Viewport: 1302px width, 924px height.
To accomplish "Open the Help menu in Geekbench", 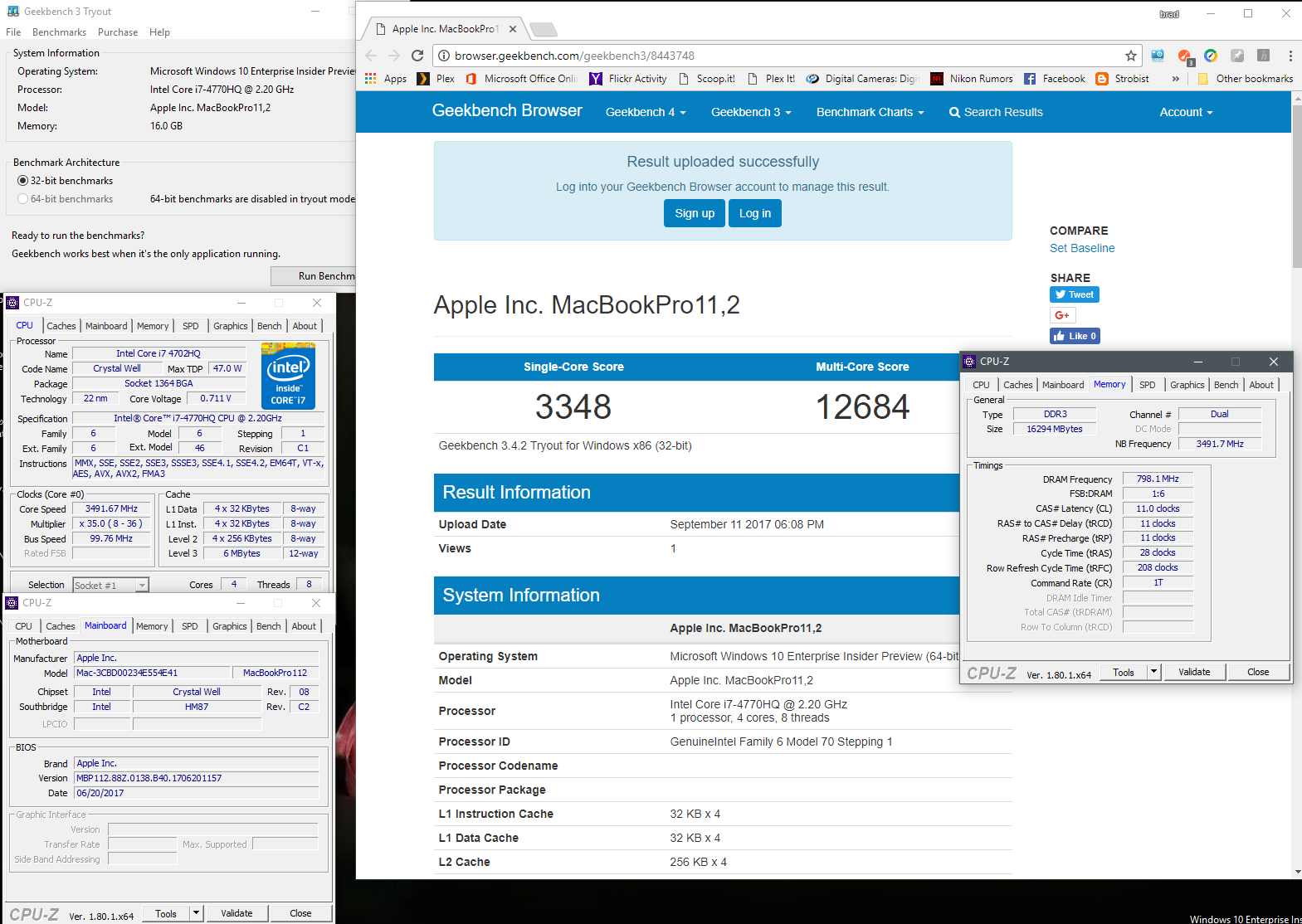I will tap(159, 32).
